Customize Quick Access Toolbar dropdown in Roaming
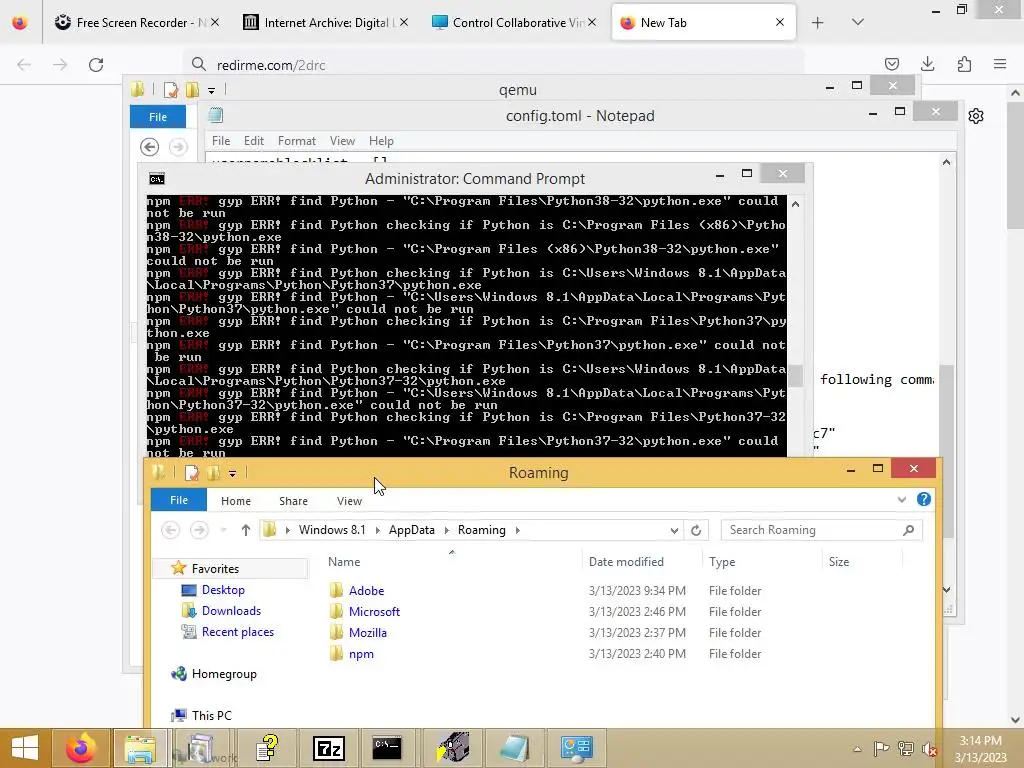This screenshot has width=1024, height=768. click(232, 473)
